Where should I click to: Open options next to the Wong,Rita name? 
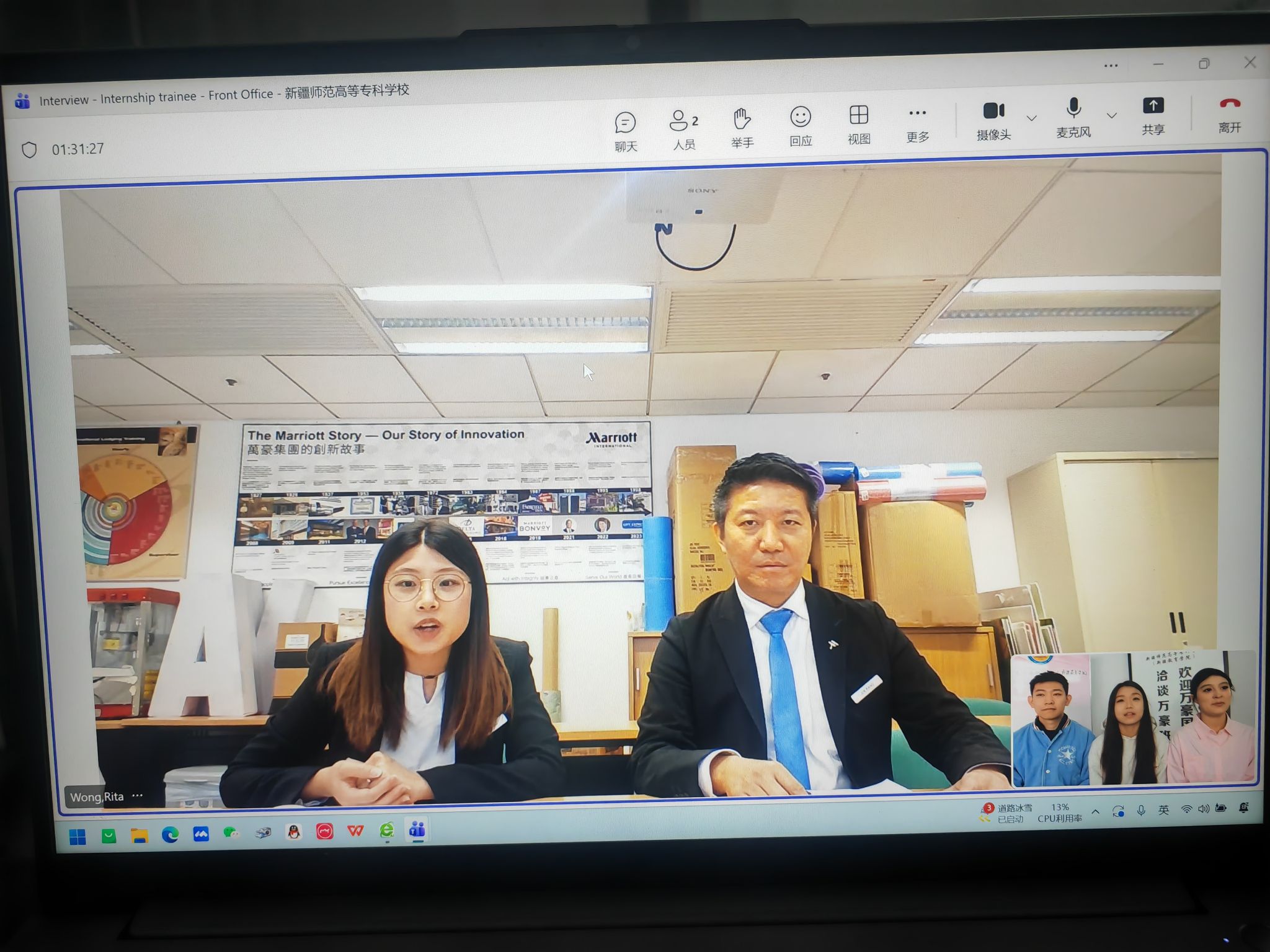coord(138,796)
